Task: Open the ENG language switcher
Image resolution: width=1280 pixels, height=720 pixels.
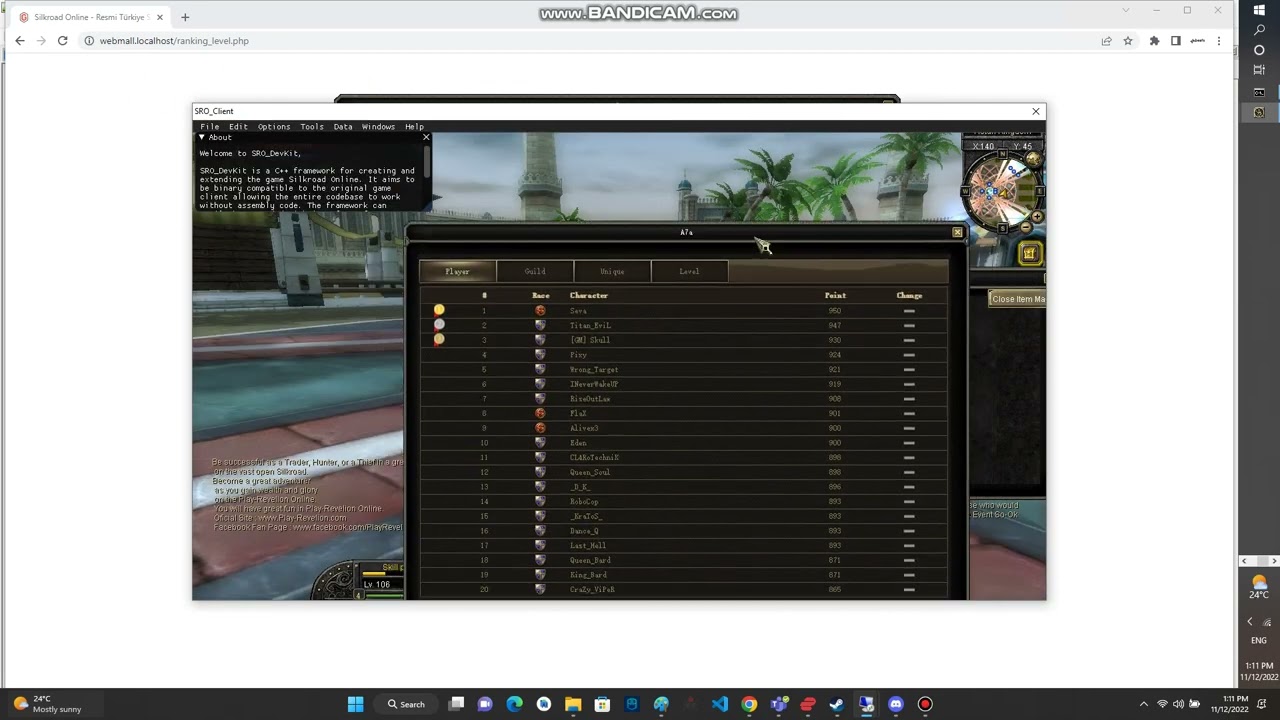Action: tap(1259, 640)
